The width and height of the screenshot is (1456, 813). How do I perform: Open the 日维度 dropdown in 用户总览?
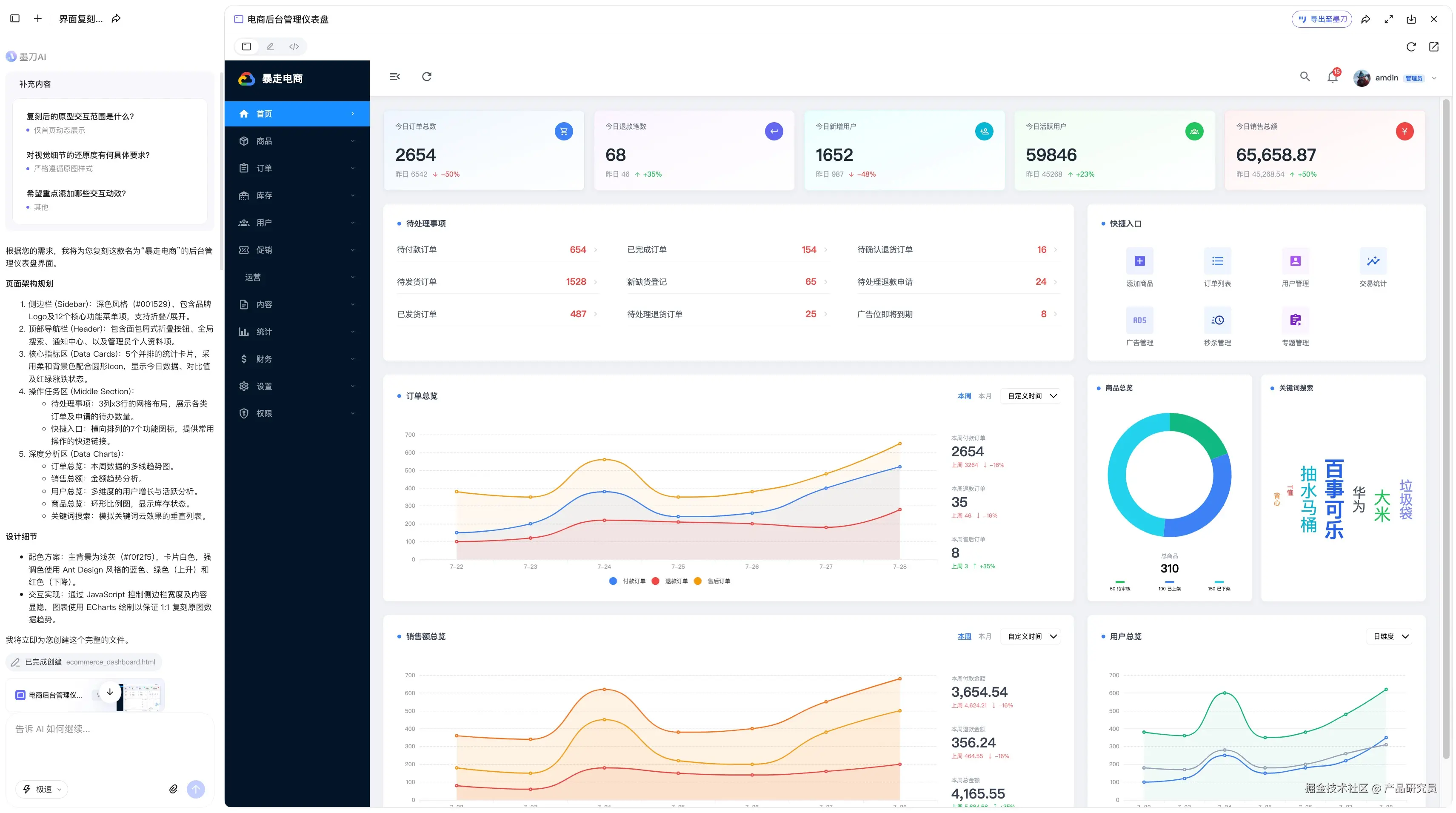click(1389, 637)
